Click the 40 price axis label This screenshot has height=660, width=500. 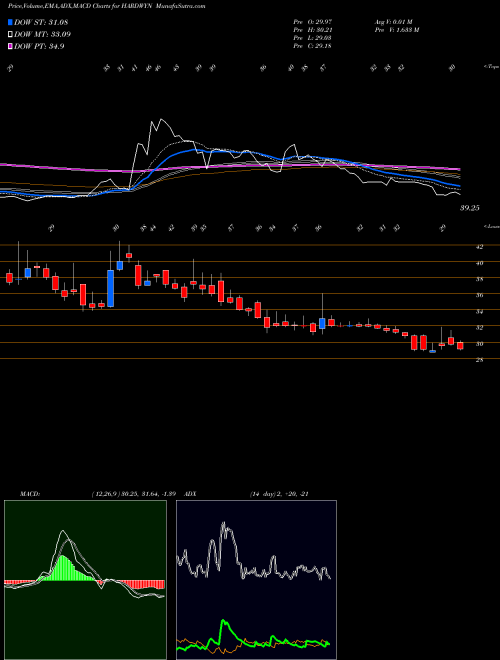pyautogui.click(x=479, y=263)
